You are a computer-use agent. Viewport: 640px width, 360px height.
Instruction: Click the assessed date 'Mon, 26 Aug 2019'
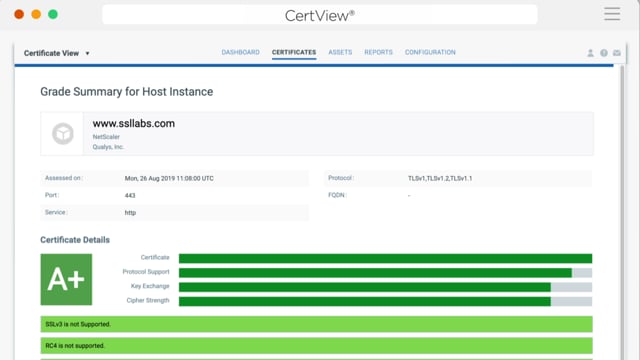pyautogui.click(x=169, y=178)
